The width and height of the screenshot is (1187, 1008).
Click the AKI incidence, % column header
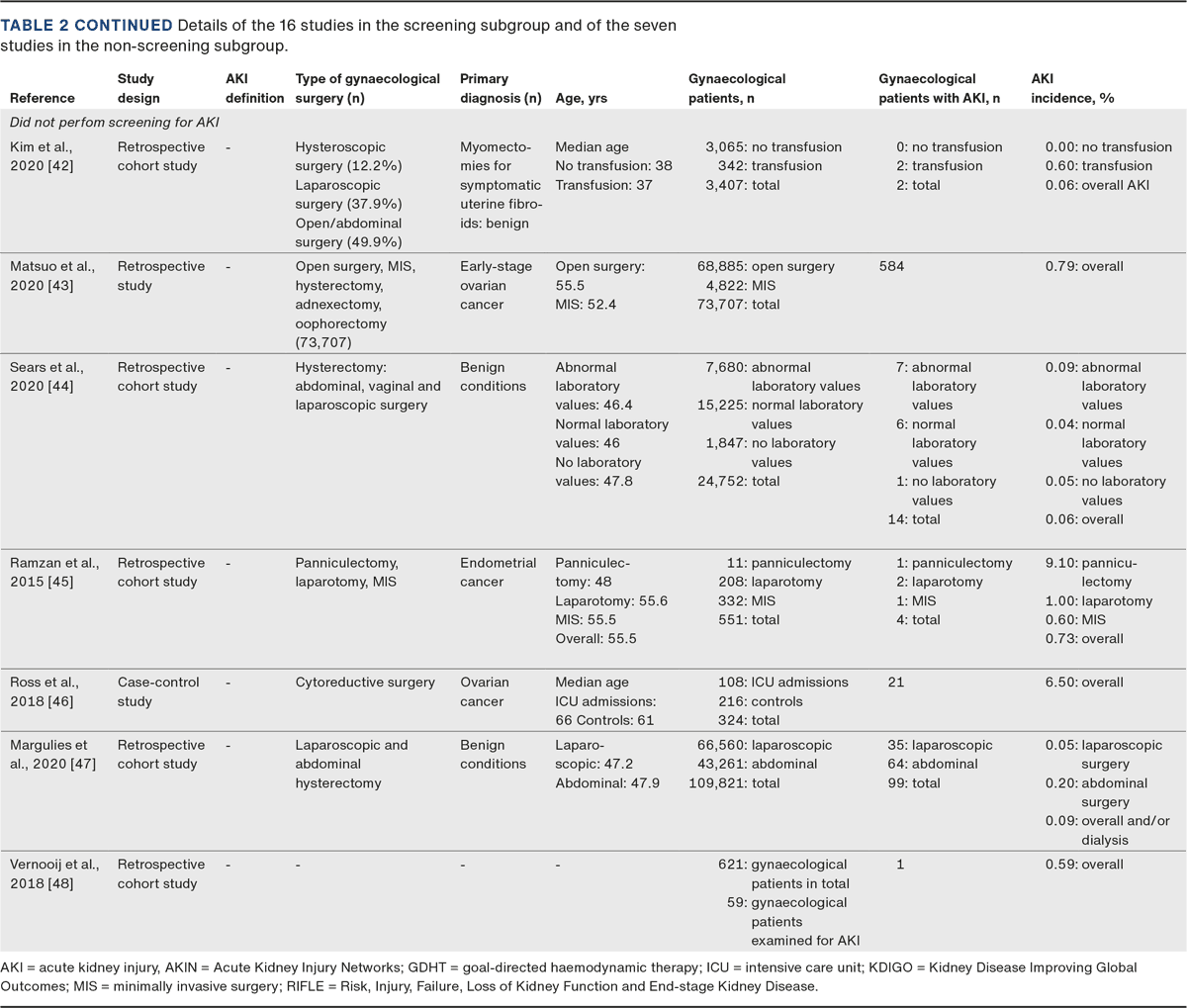[x=1072, y=88]
